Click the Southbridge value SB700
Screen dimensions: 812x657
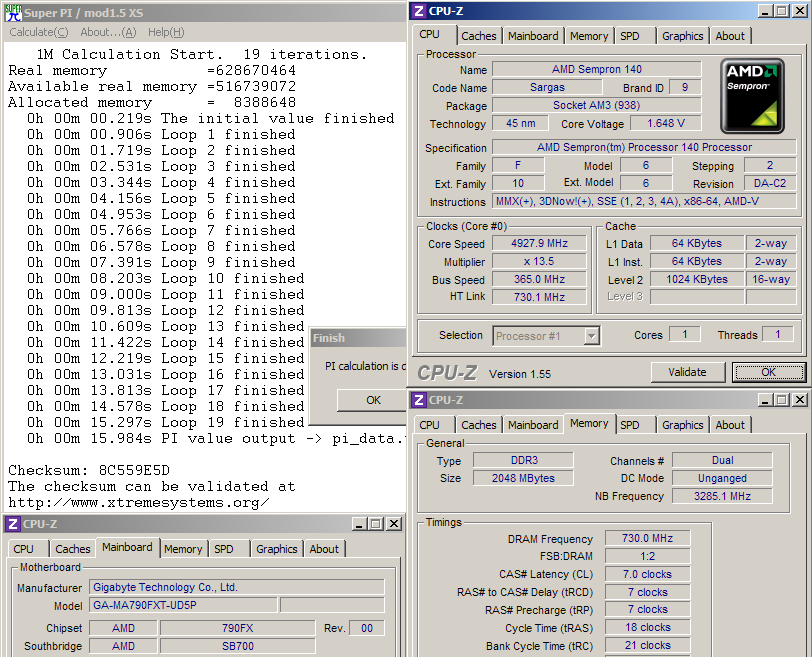pyautogui.click(x=238, y=646)
